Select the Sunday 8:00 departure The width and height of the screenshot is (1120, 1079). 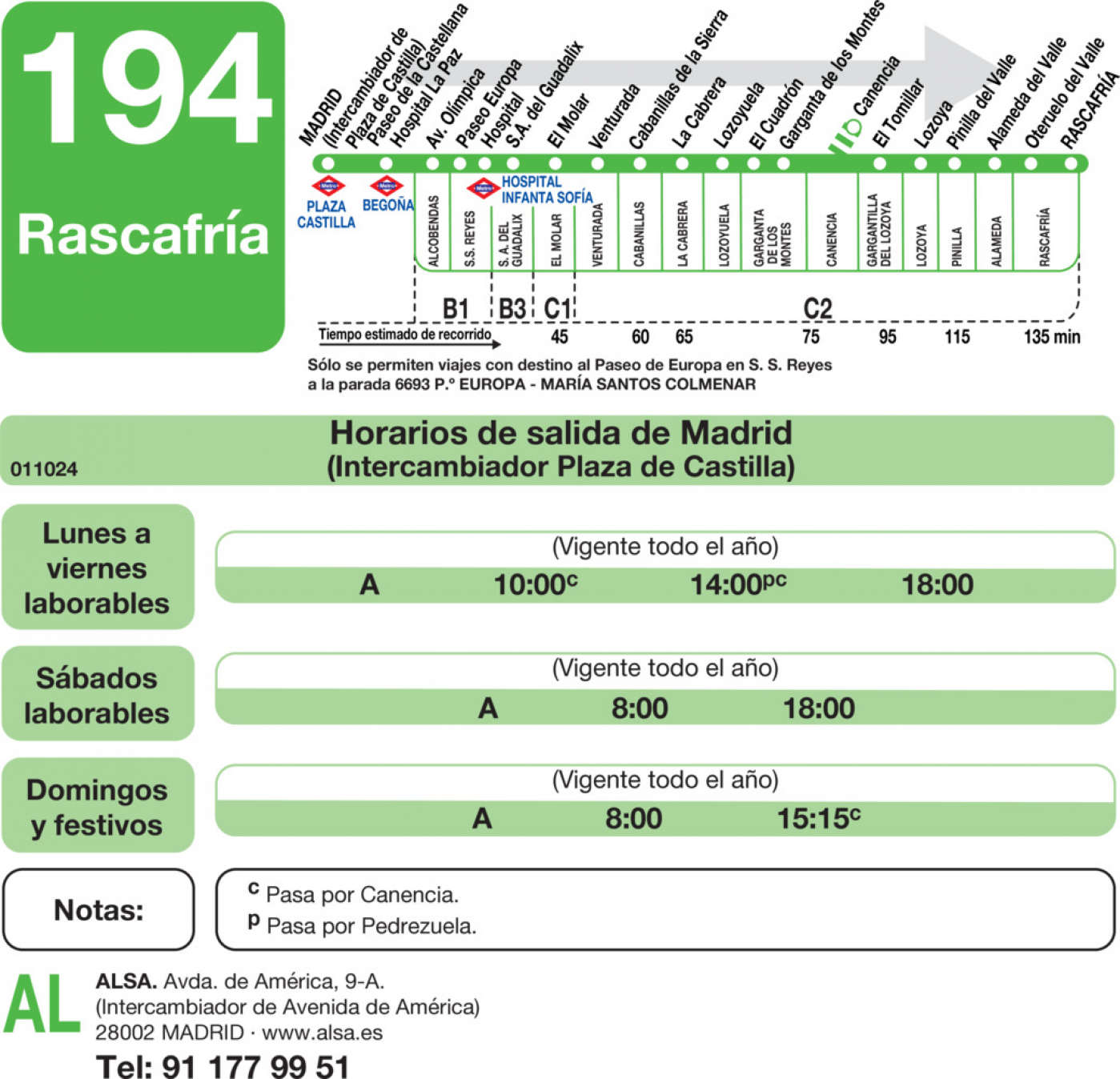click(x=633, y=819)
